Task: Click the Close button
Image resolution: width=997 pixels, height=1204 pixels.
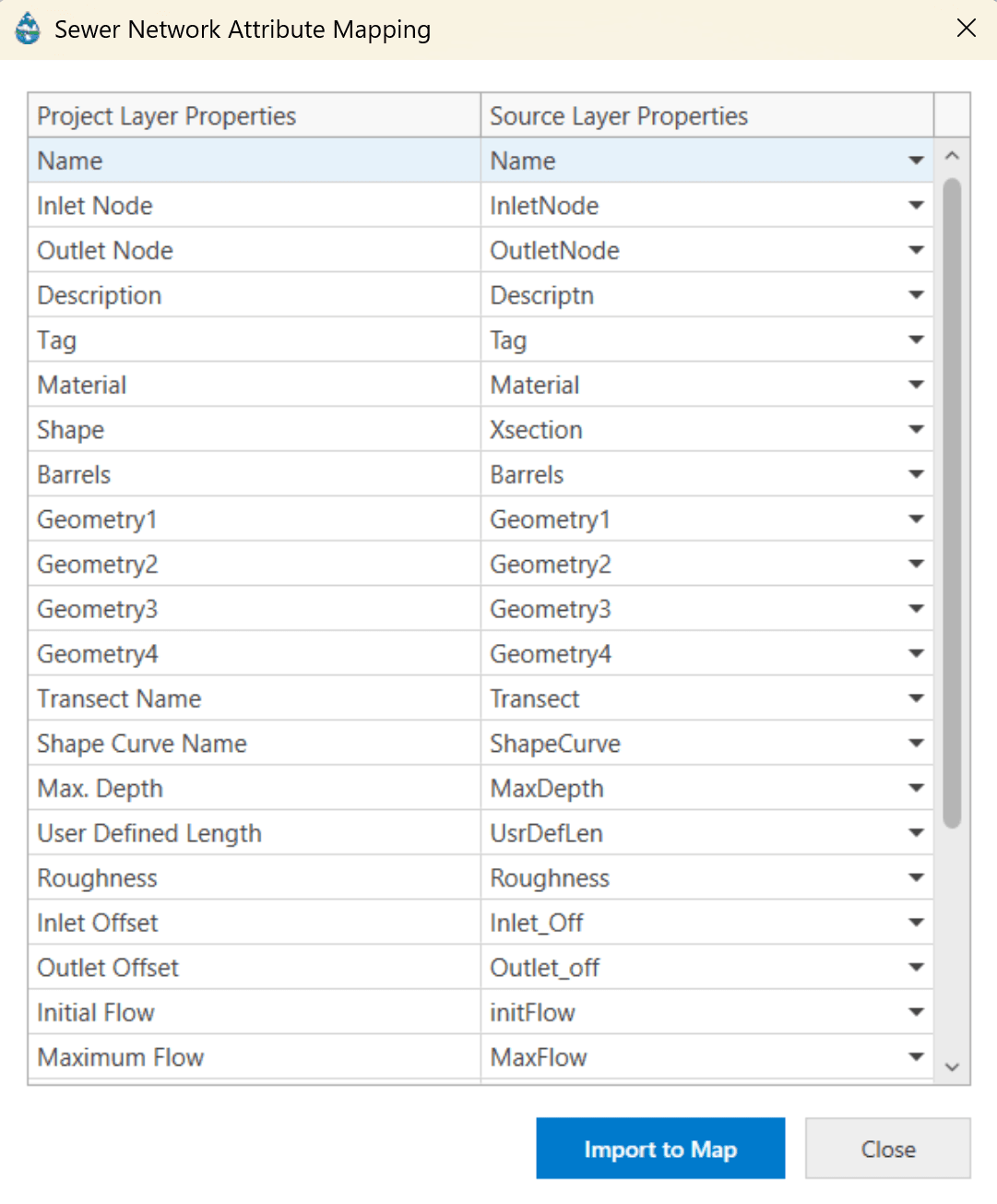Action: tap(887, 1149)
